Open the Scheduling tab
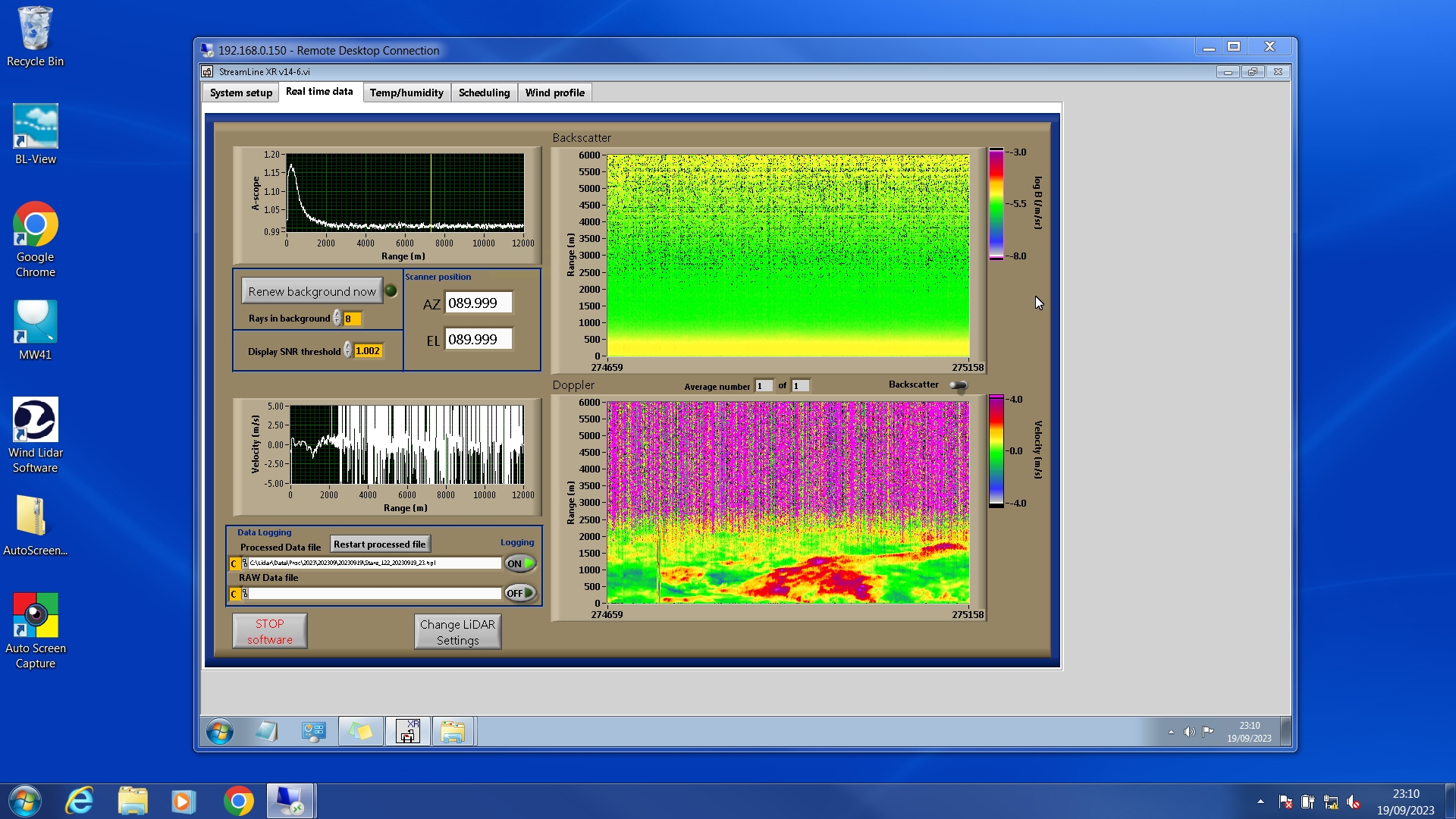 [484, 93]
